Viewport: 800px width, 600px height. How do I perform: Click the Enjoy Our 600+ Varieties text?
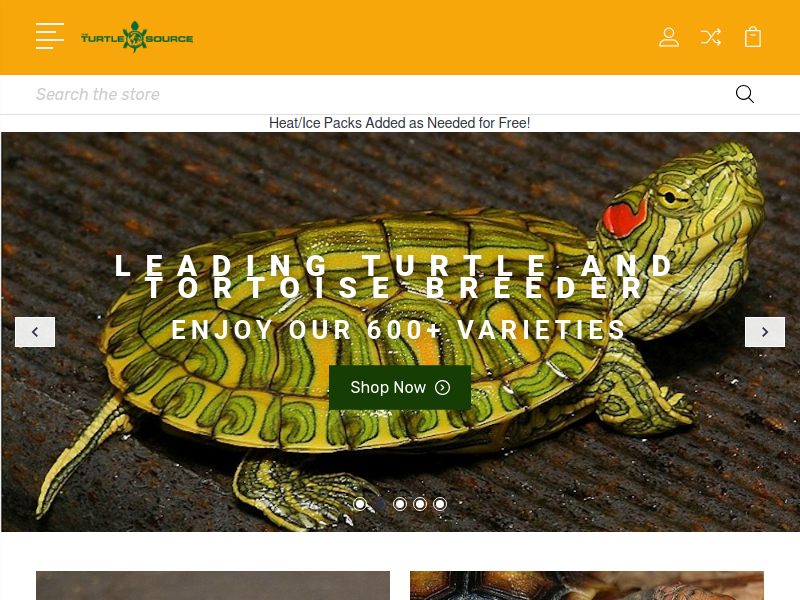398,330
